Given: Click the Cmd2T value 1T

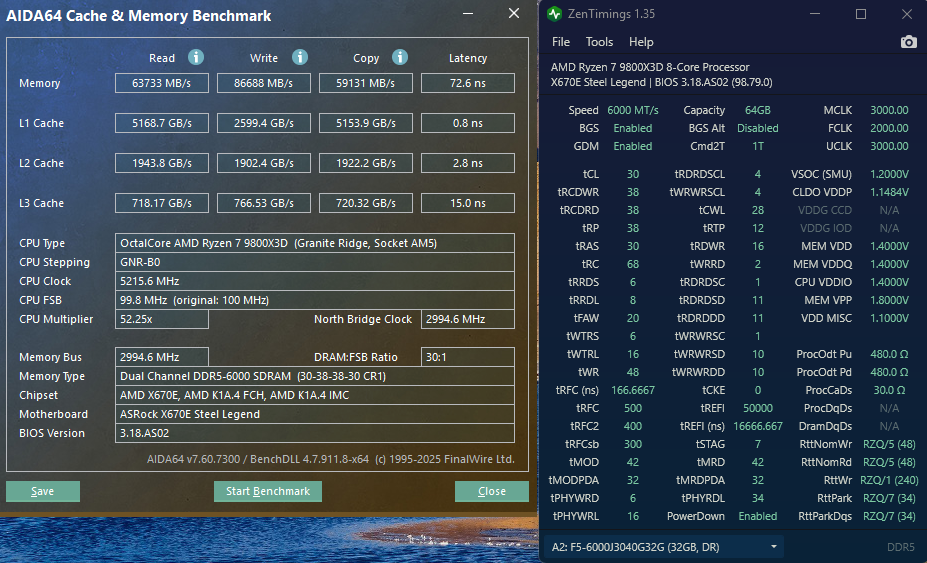Looking at the screenshot, I should click(757, 146).
